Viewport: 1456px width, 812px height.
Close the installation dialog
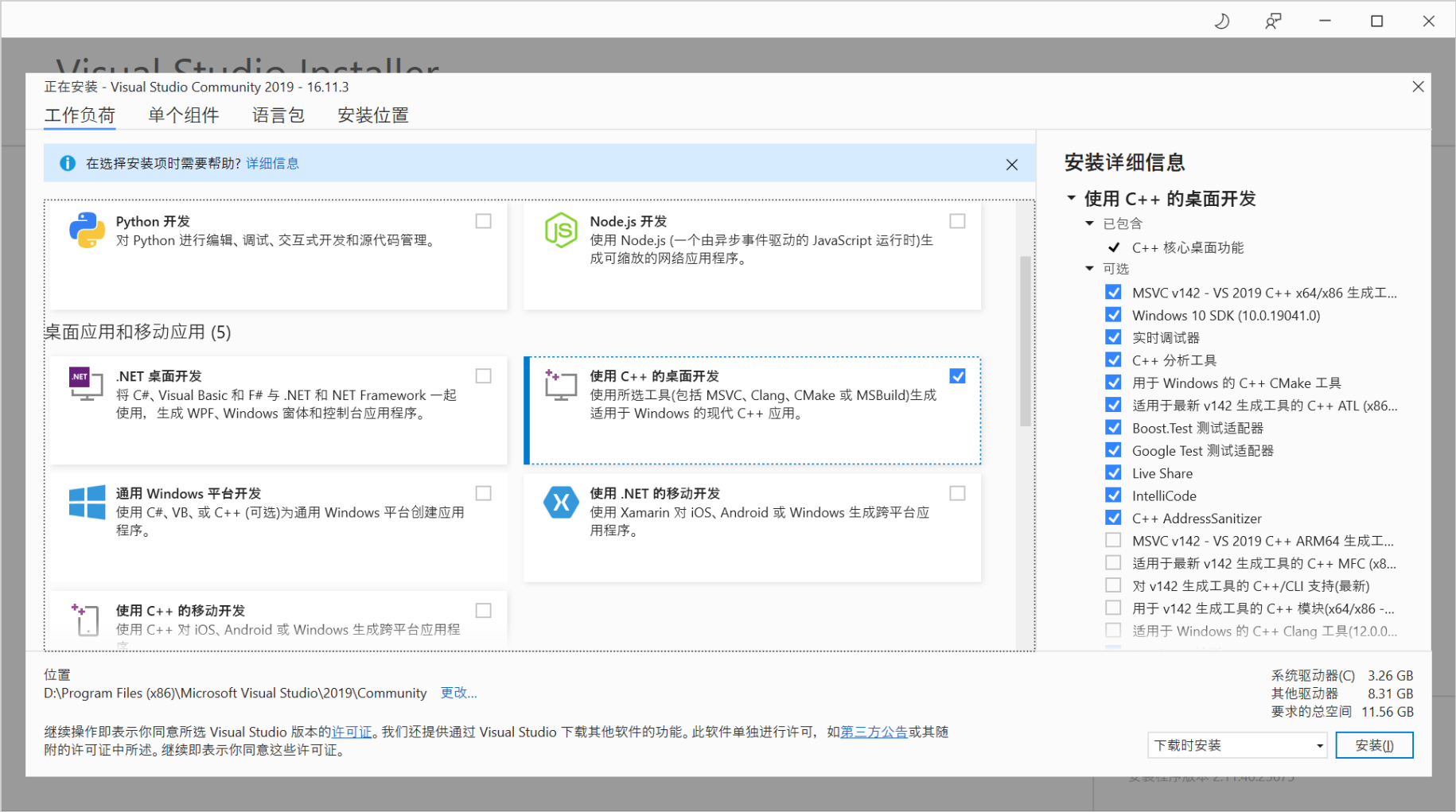point(1418,87)
